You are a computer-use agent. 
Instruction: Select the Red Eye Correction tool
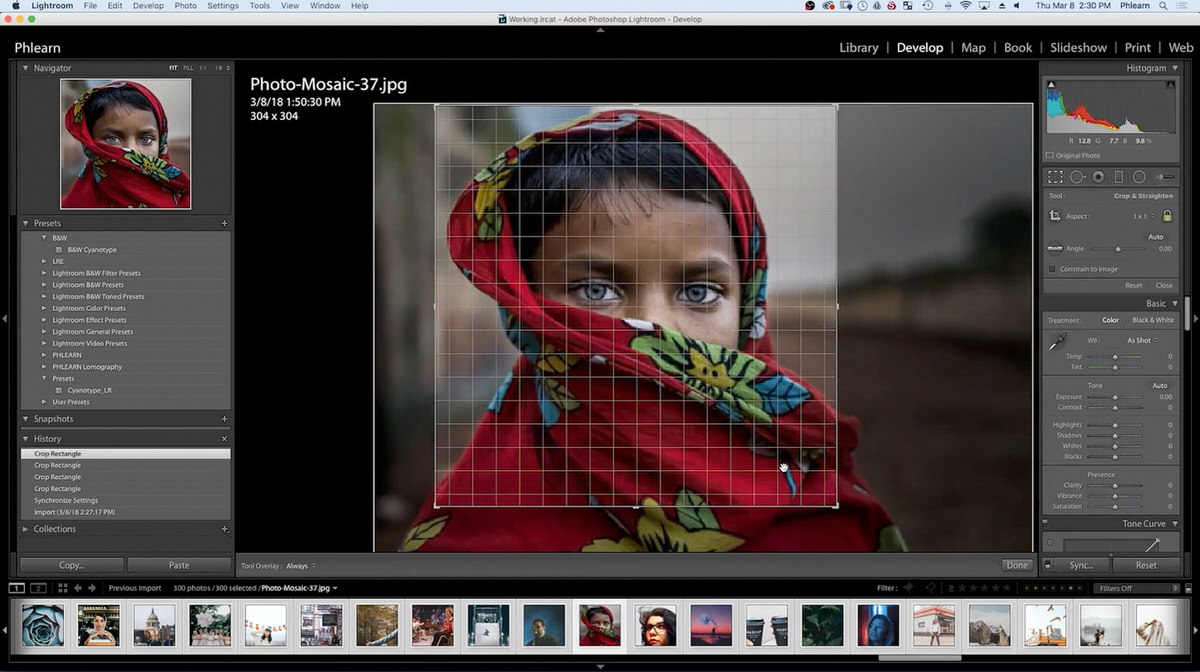(x=1098, y=177)
